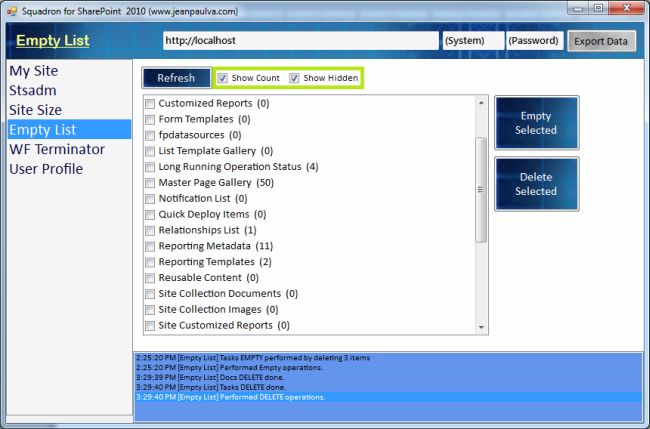Select Empty List in the sidebar
Screen dimensions: 650x429
coord(69,130)
